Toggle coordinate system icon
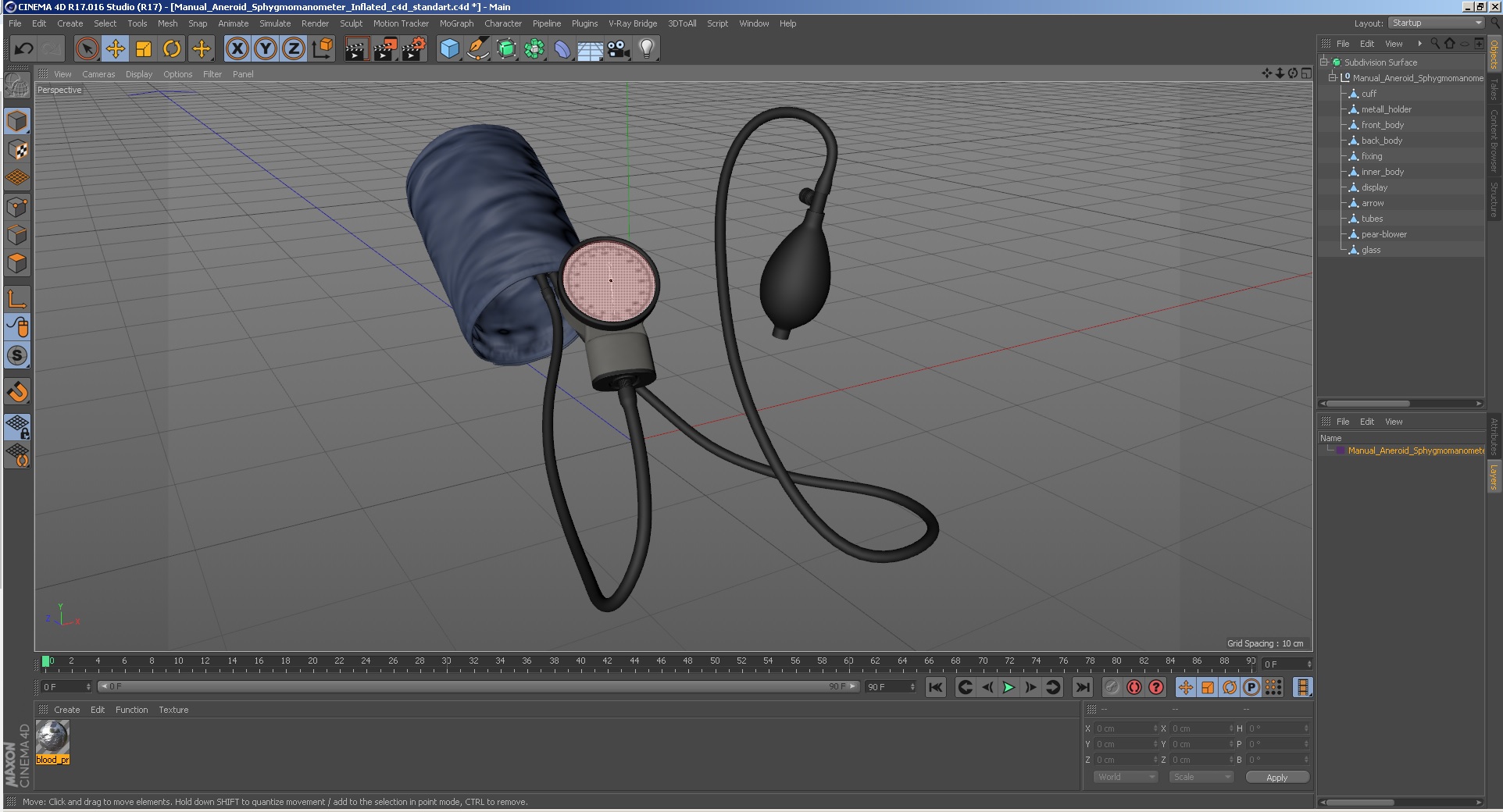Screen dimensions: 1503x812 (x=322, y=49)
